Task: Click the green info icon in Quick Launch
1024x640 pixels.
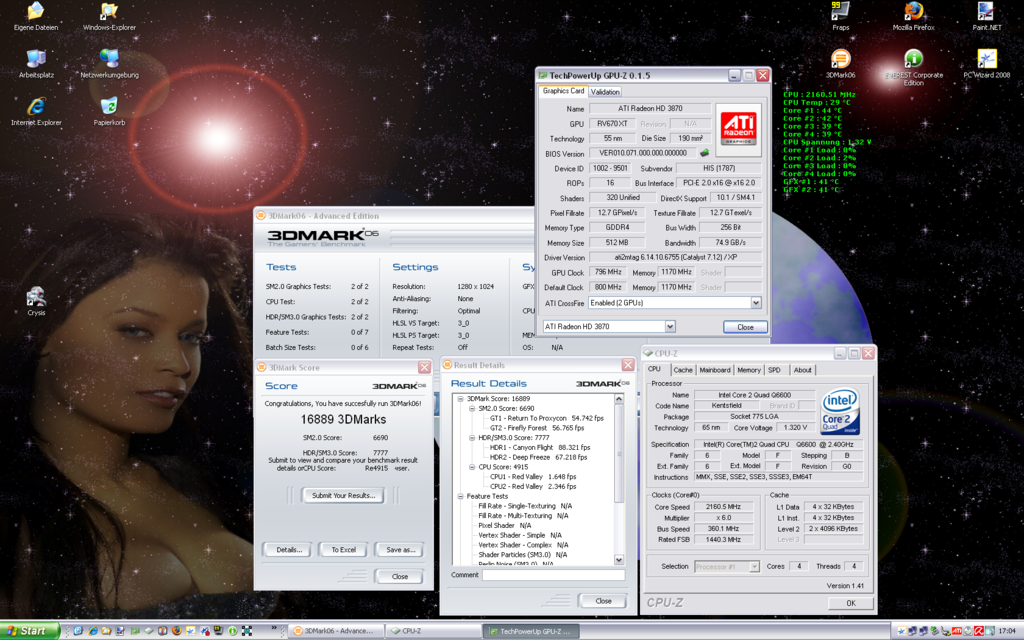Action: (x=232, y=631)
